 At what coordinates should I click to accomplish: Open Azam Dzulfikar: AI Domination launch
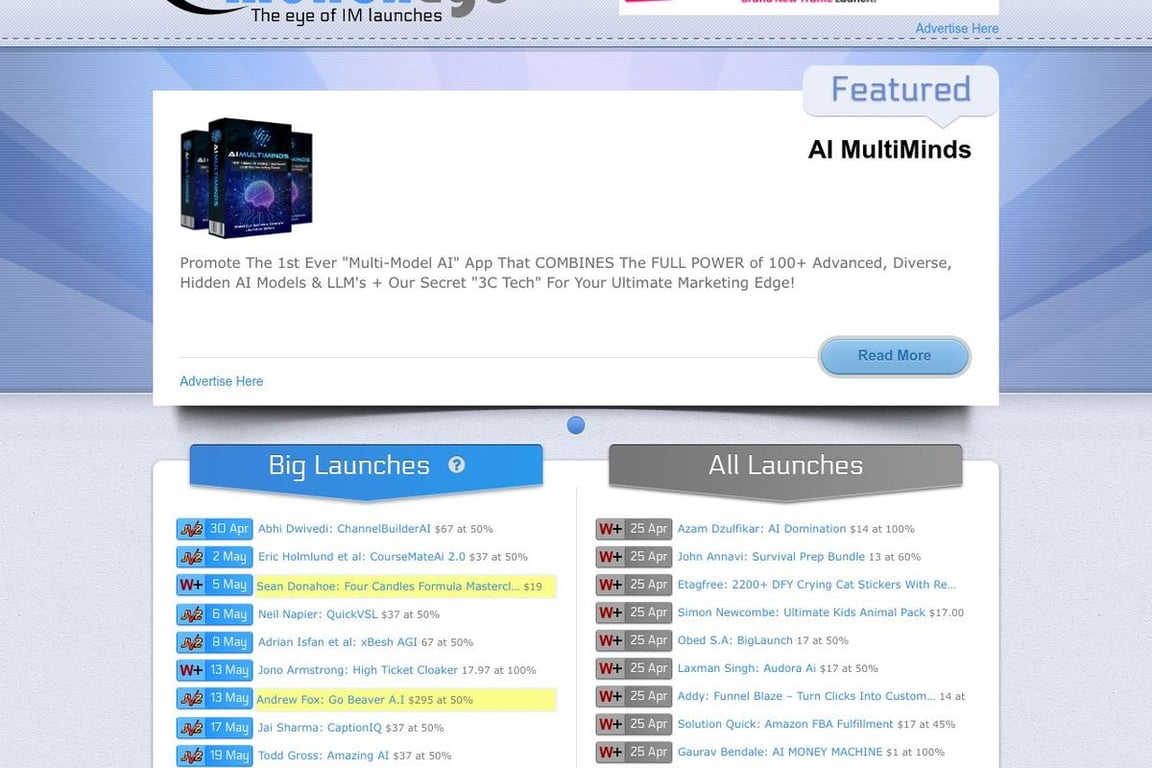click(761, 528)
